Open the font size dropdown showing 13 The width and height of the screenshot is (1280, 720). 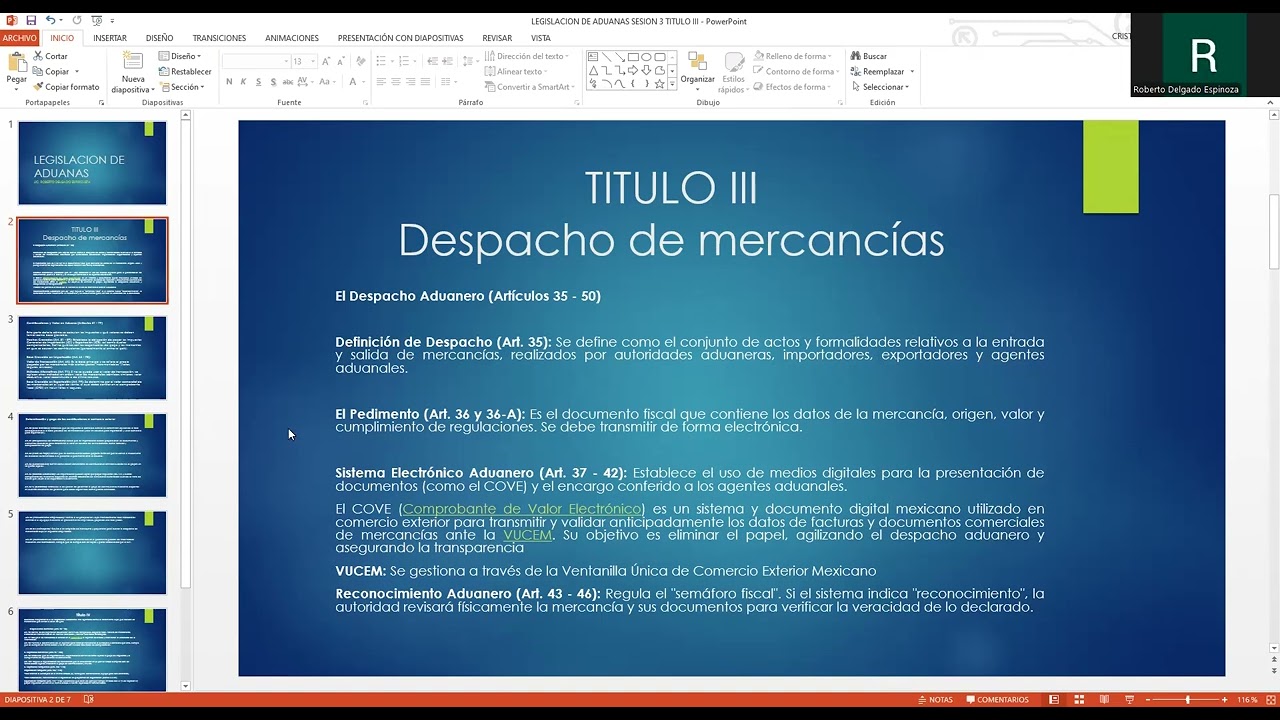click(312, 62)
